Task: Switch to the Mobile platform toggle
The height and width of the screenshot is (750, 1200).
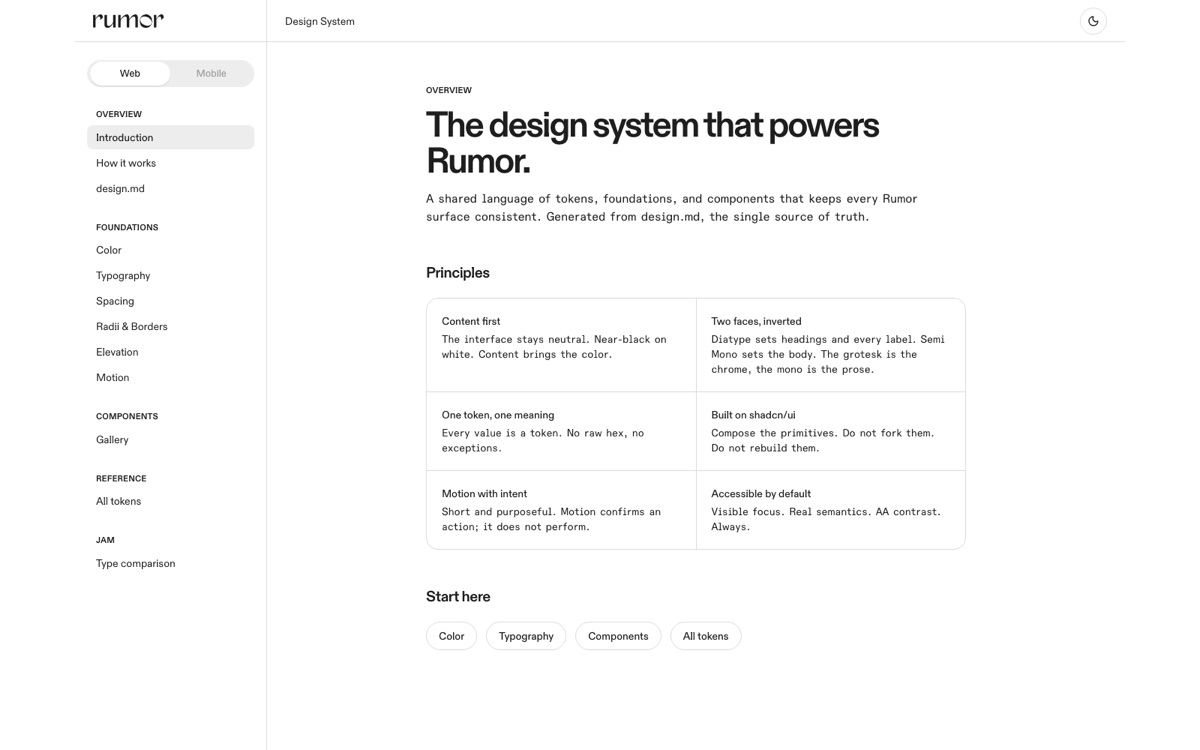Action: (x=211, y=73)
